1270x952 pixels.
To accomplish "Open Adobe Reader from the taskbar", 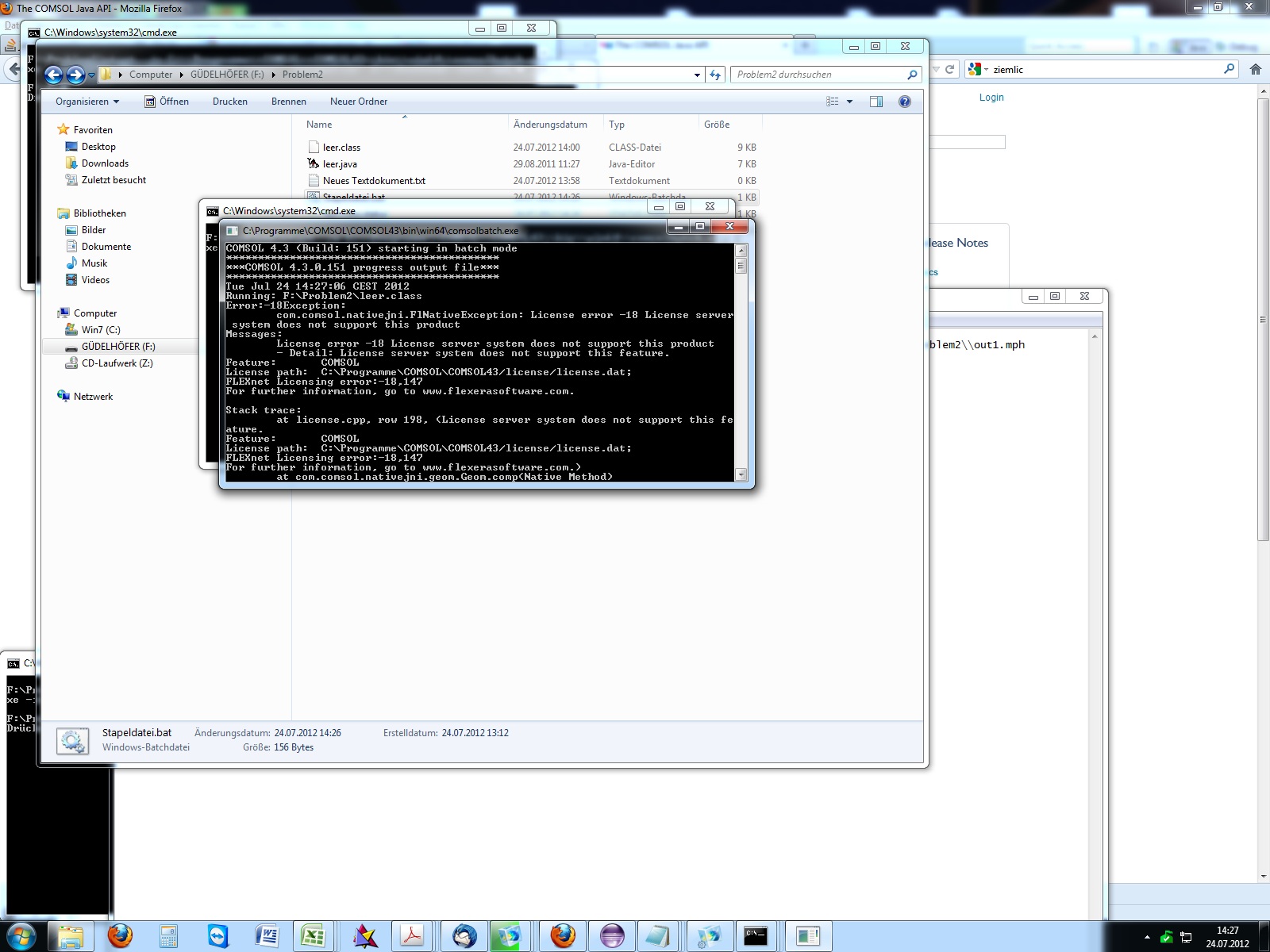I will [x=412, y=936].
